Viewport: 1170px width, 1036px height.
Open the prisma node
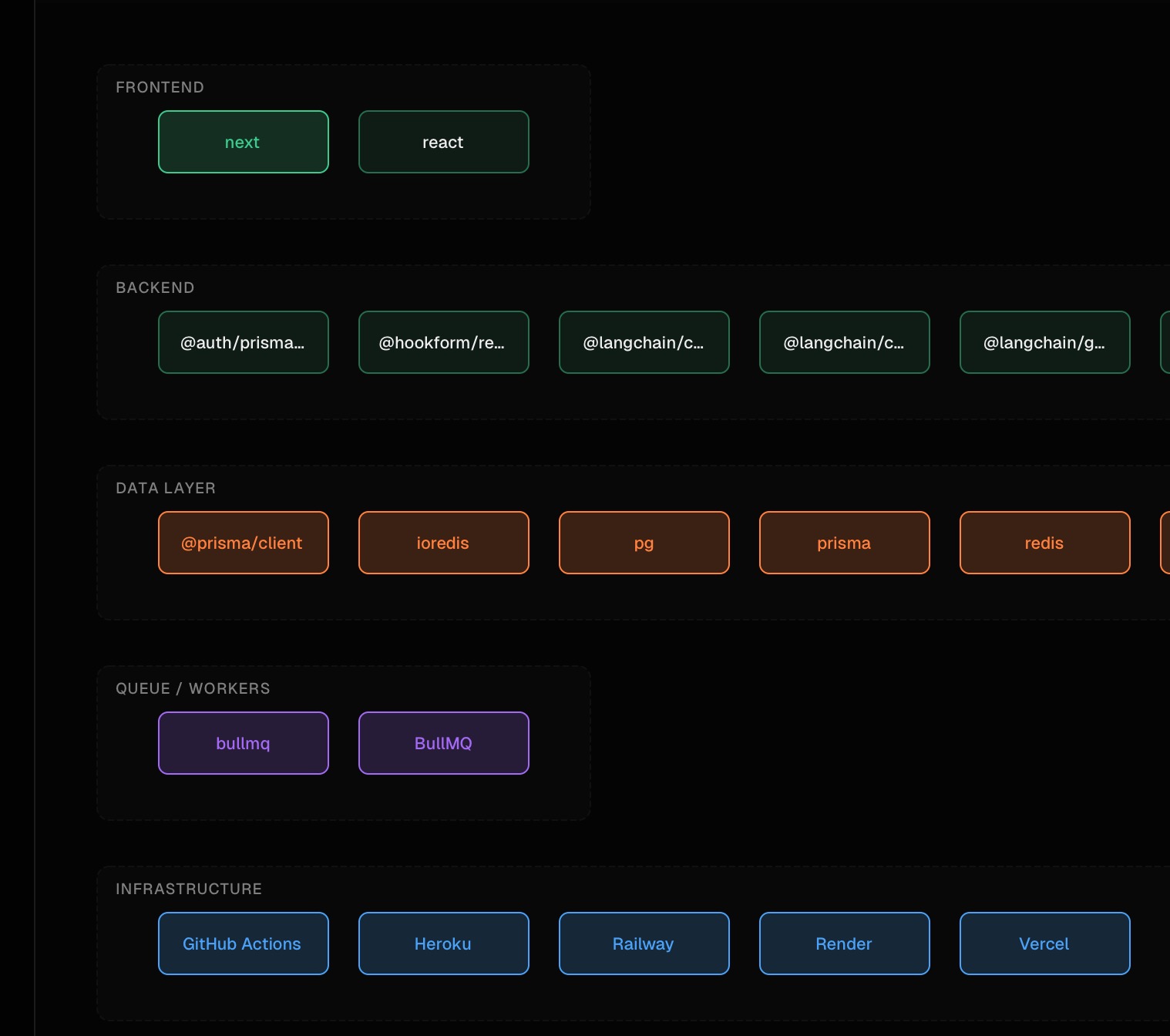tap(845, 543)
